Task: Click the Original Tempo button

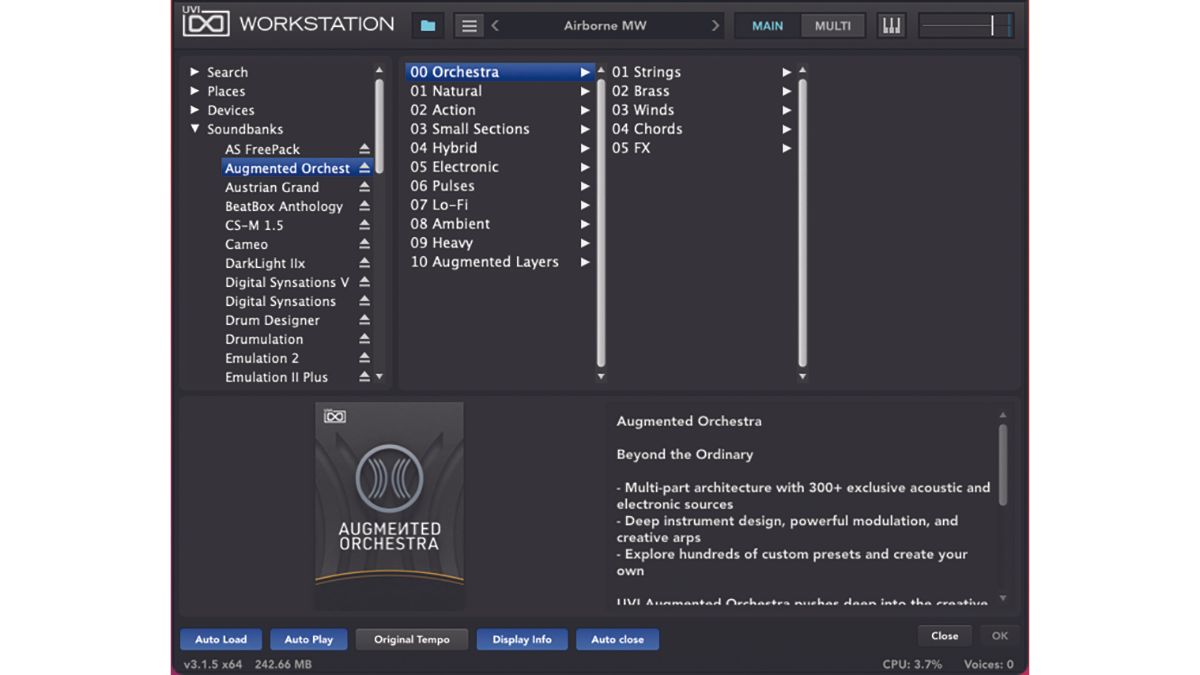Action: pyautogui.click(x=411, y=639)
